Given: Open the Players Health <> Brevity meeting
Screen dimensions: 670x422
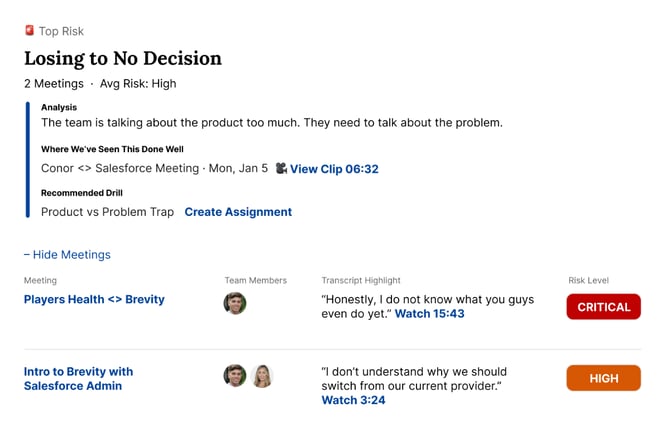Looking at the screenshot, I should 94,299.
